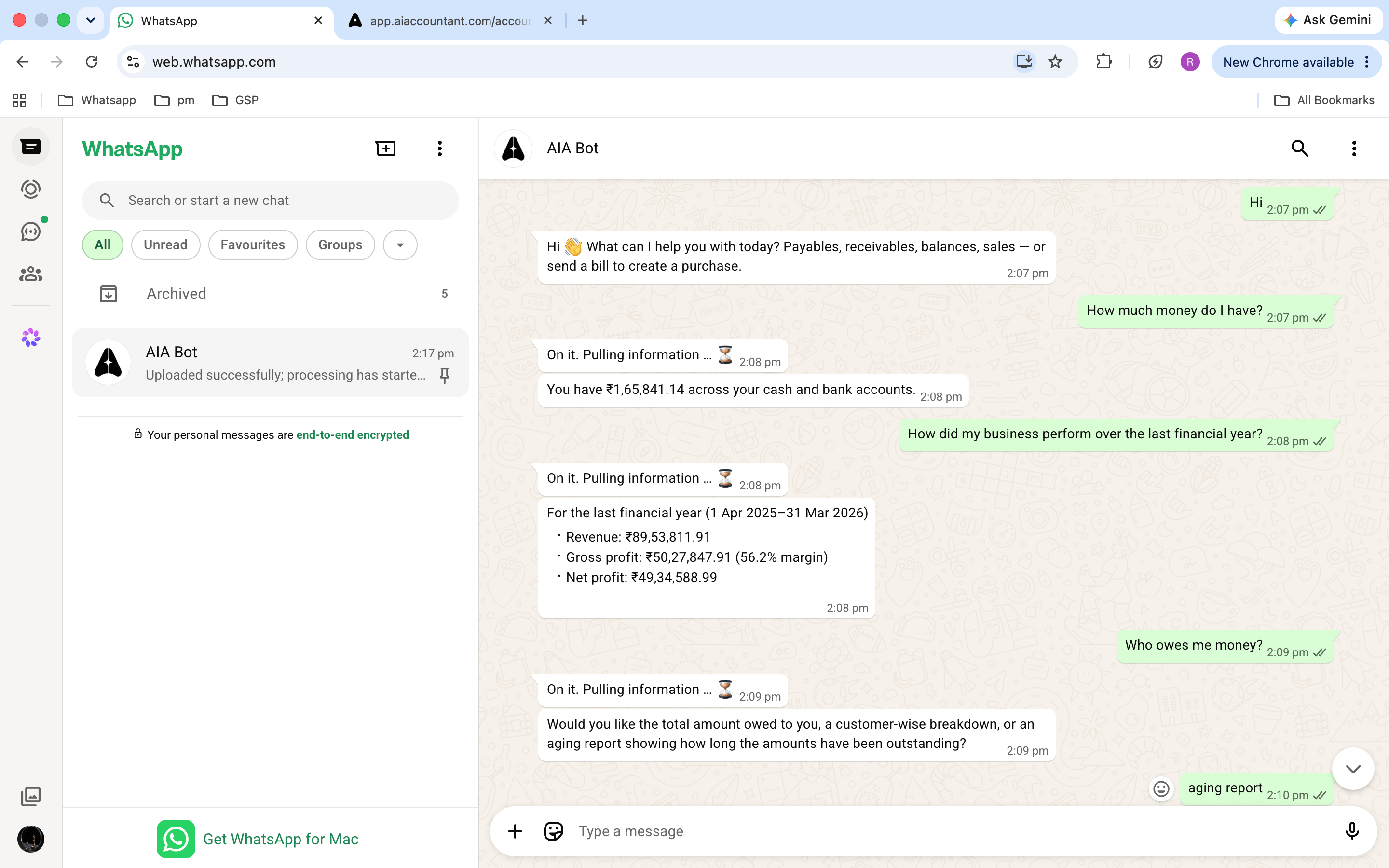Bookmark this page with the star
This screenshot has width=1389, height=868.
coord(1055,62)
